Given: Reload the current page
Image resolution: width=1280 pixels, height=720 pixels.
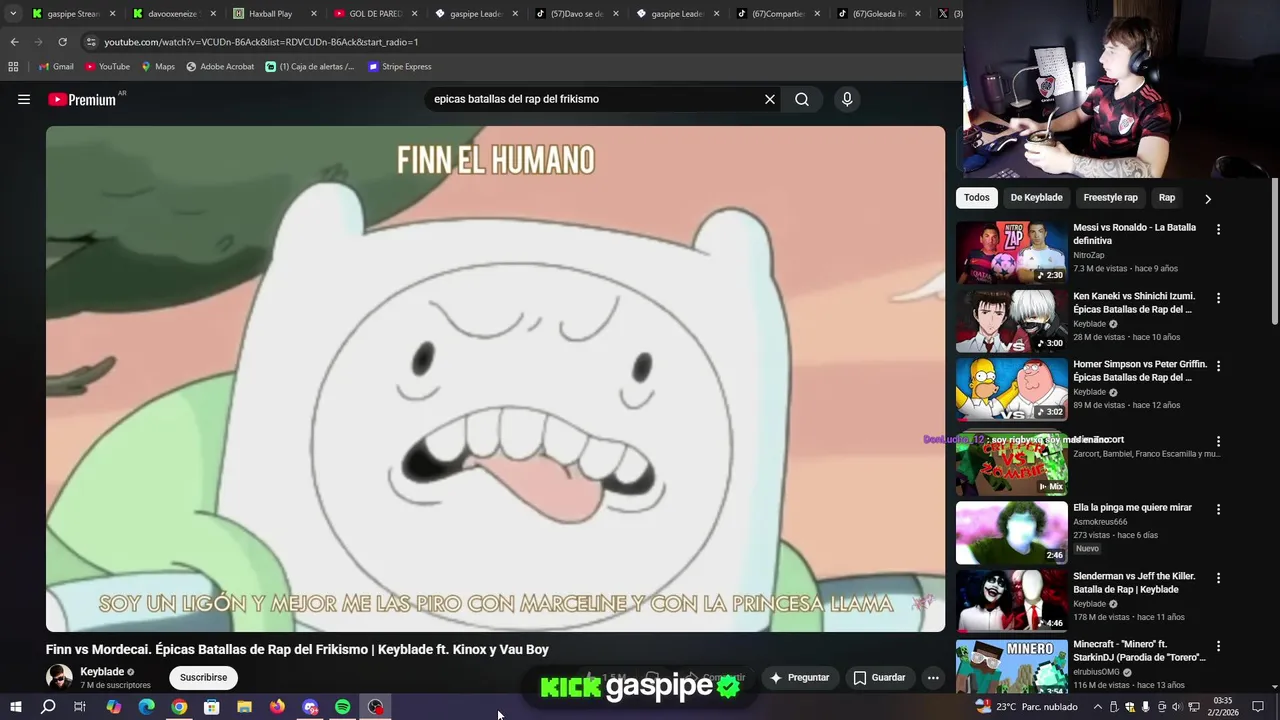Looking at the screenshot, I should click(62, 42).
